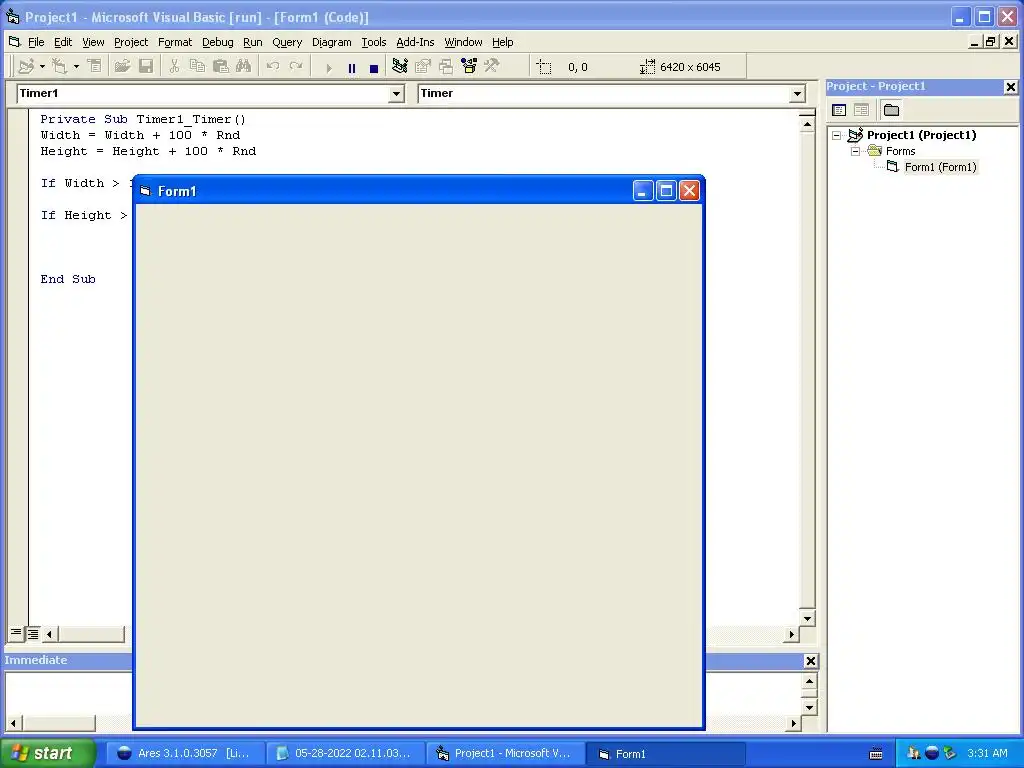Switch to Full Module View button

(x=33, y=633)
